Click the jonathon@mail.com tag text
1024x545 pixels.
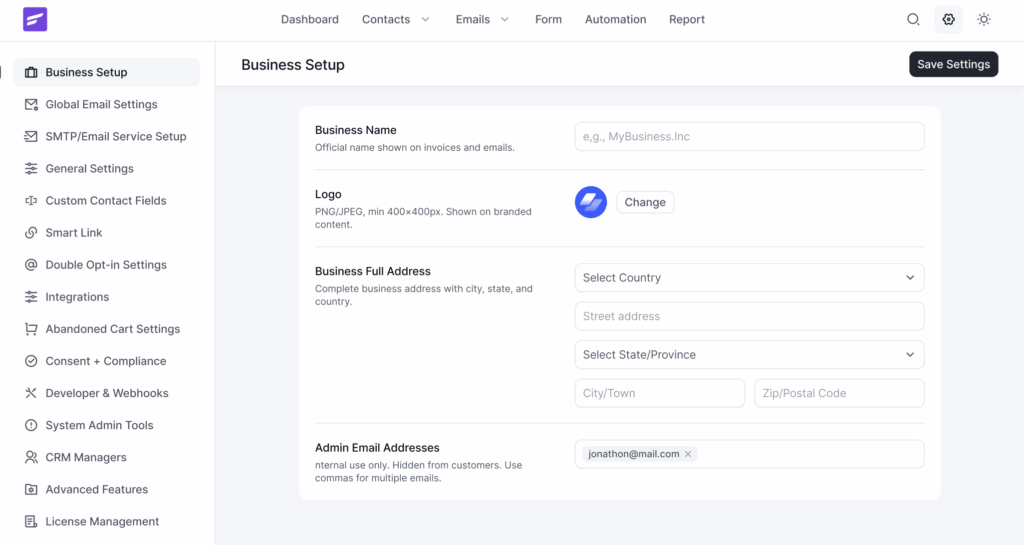(x=633, y=454)
